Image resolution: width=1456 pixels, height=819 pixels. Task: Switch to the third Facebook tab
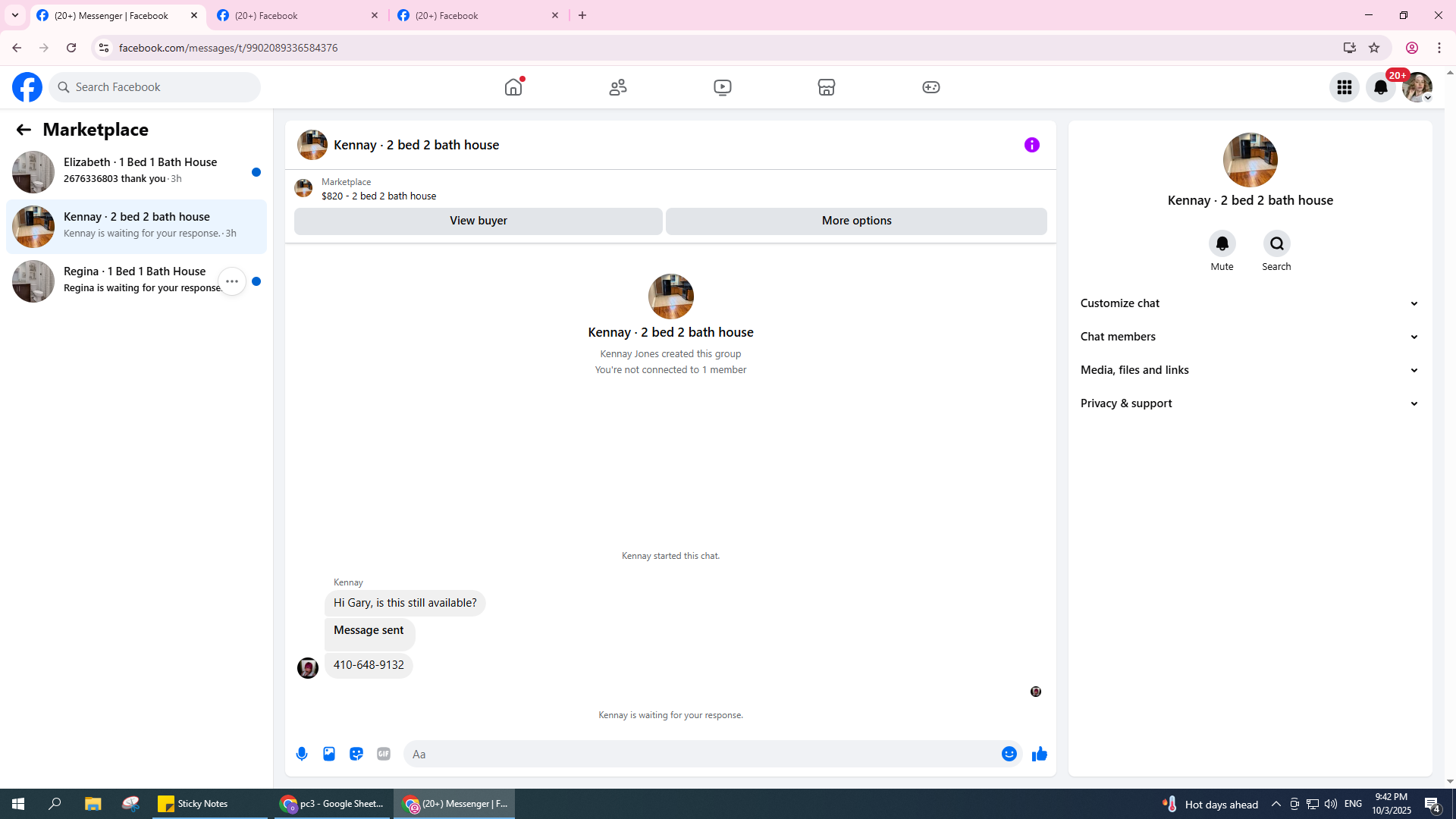click(x=479, y=15)
